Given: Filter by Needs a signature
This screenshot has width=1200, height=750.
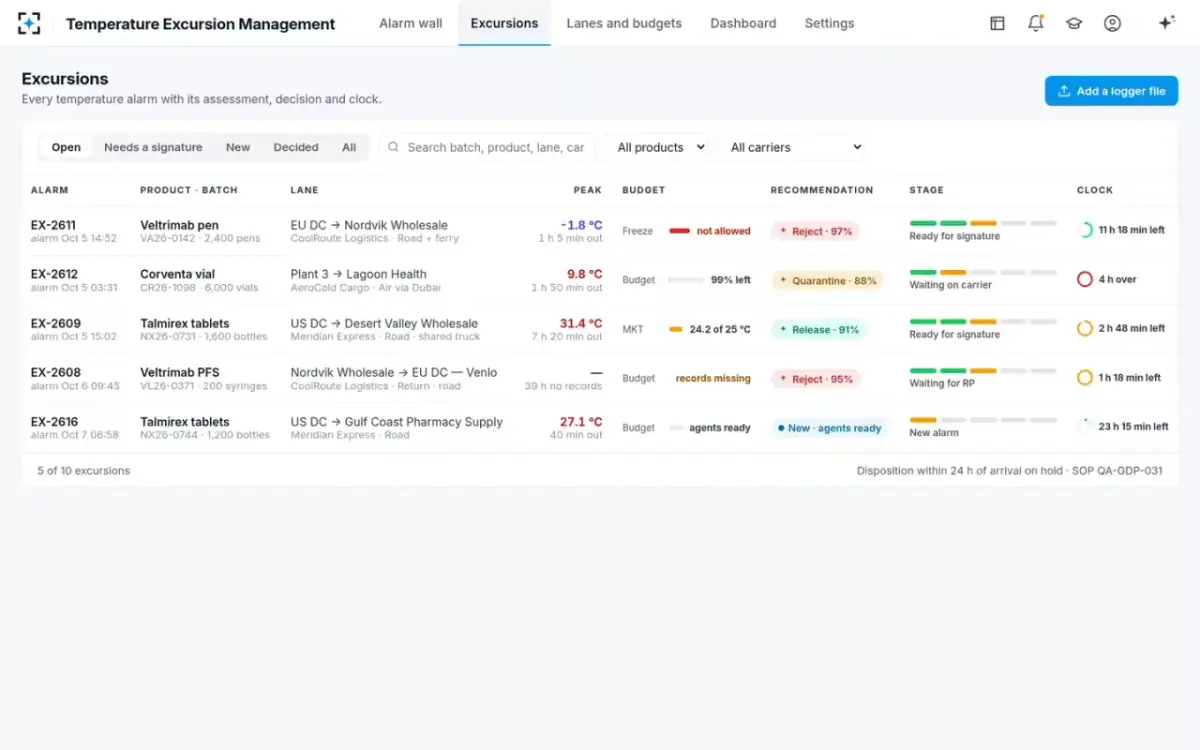Looking at the screenshot, I should [153, 147].
